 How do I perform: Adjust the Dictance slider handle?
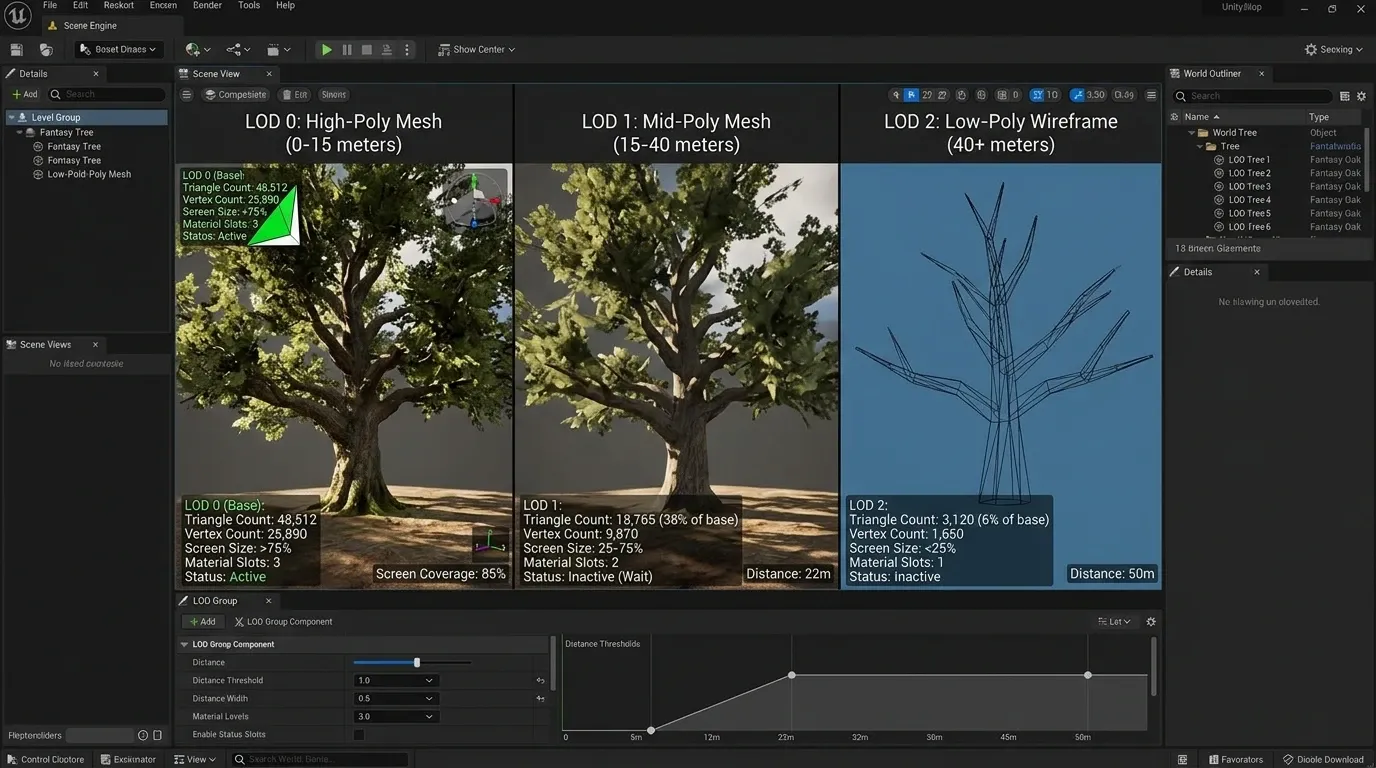click(x=417, y=663)
